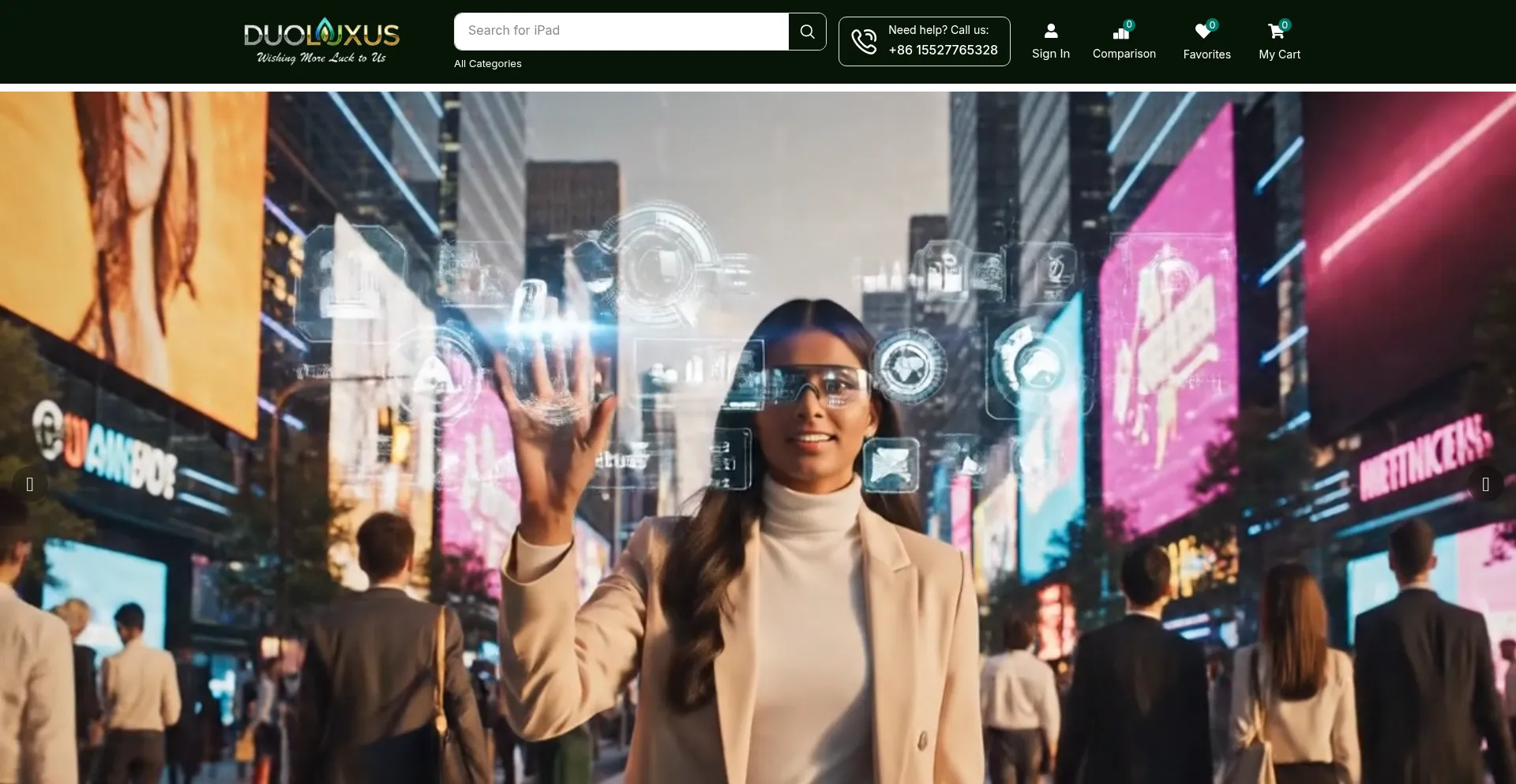
Task: Click the DuoLuxus logo
Action: point(321,41)
